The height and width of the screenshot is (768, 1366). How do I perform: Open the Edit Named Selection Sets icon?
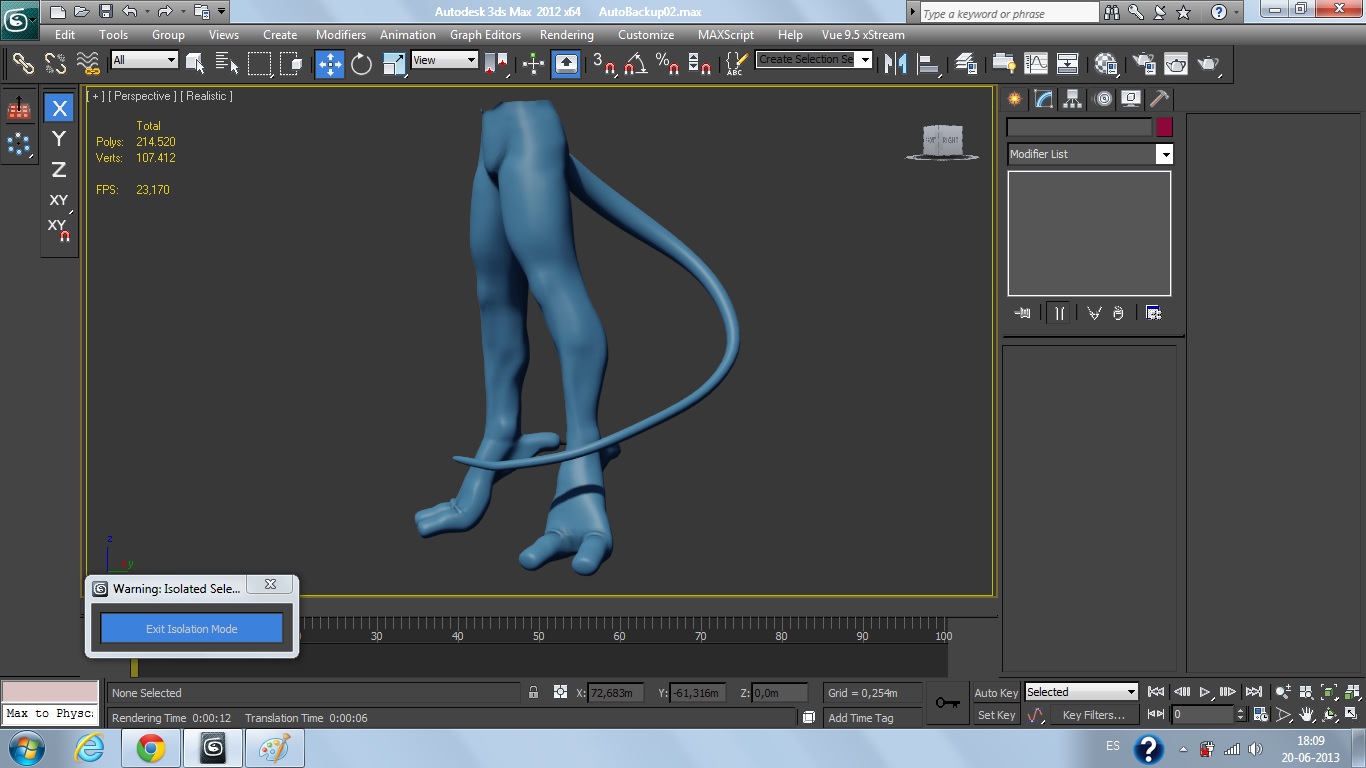click(x=735, y=64)
